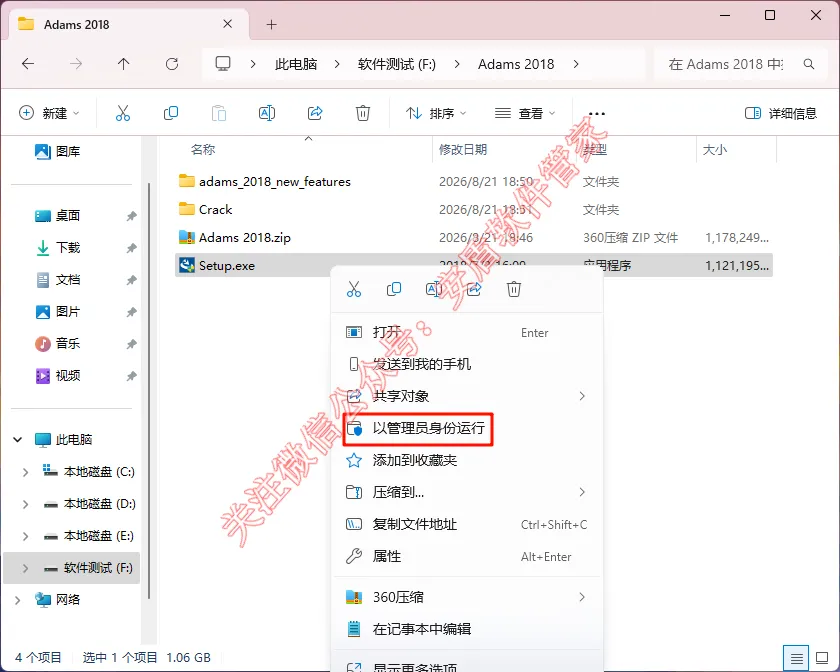The height and width of the screenshot is (672, 840).
Task: Choose 在记事本中编辑
Action: tap(467, 629)
